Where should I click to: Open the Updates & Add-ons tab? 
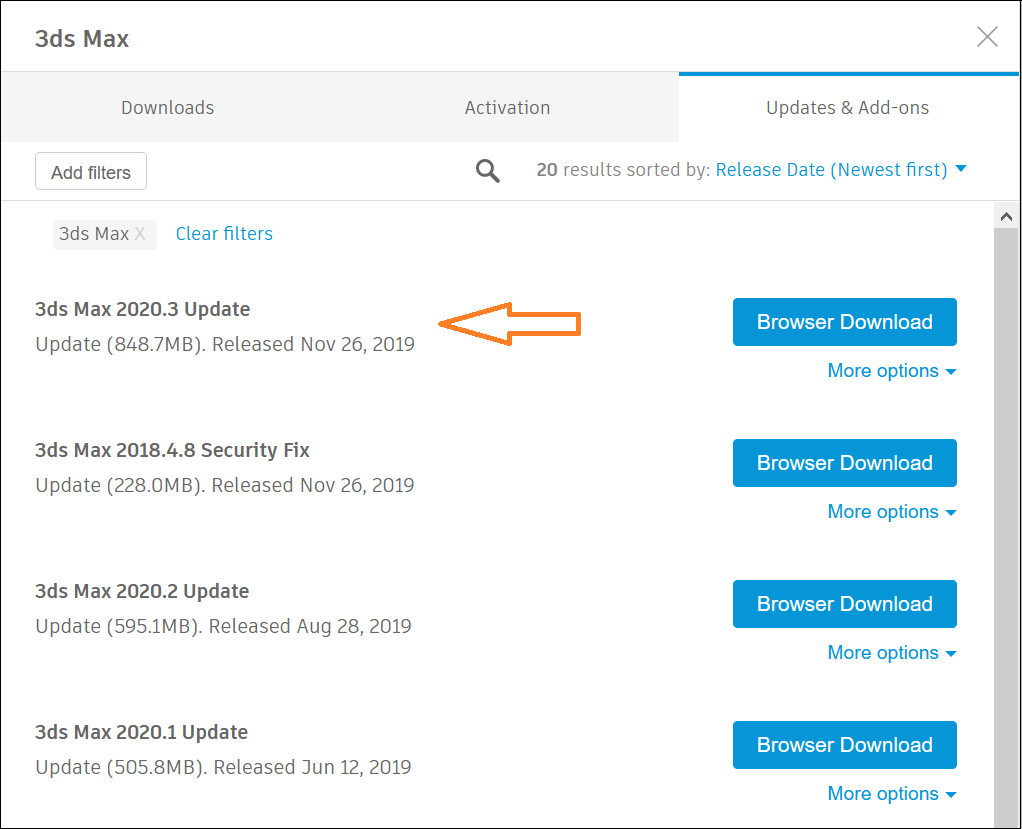tap(847, 107)
